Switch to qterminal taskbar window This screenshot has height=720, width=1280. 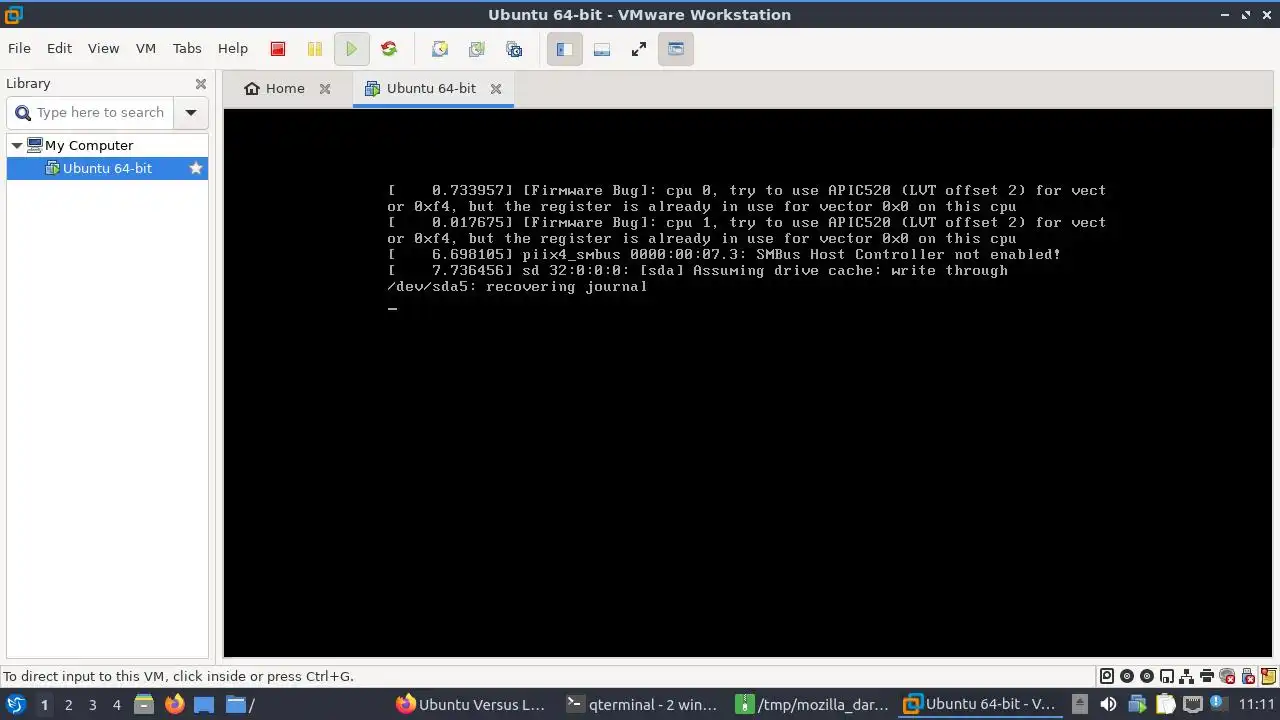point(642,704)
